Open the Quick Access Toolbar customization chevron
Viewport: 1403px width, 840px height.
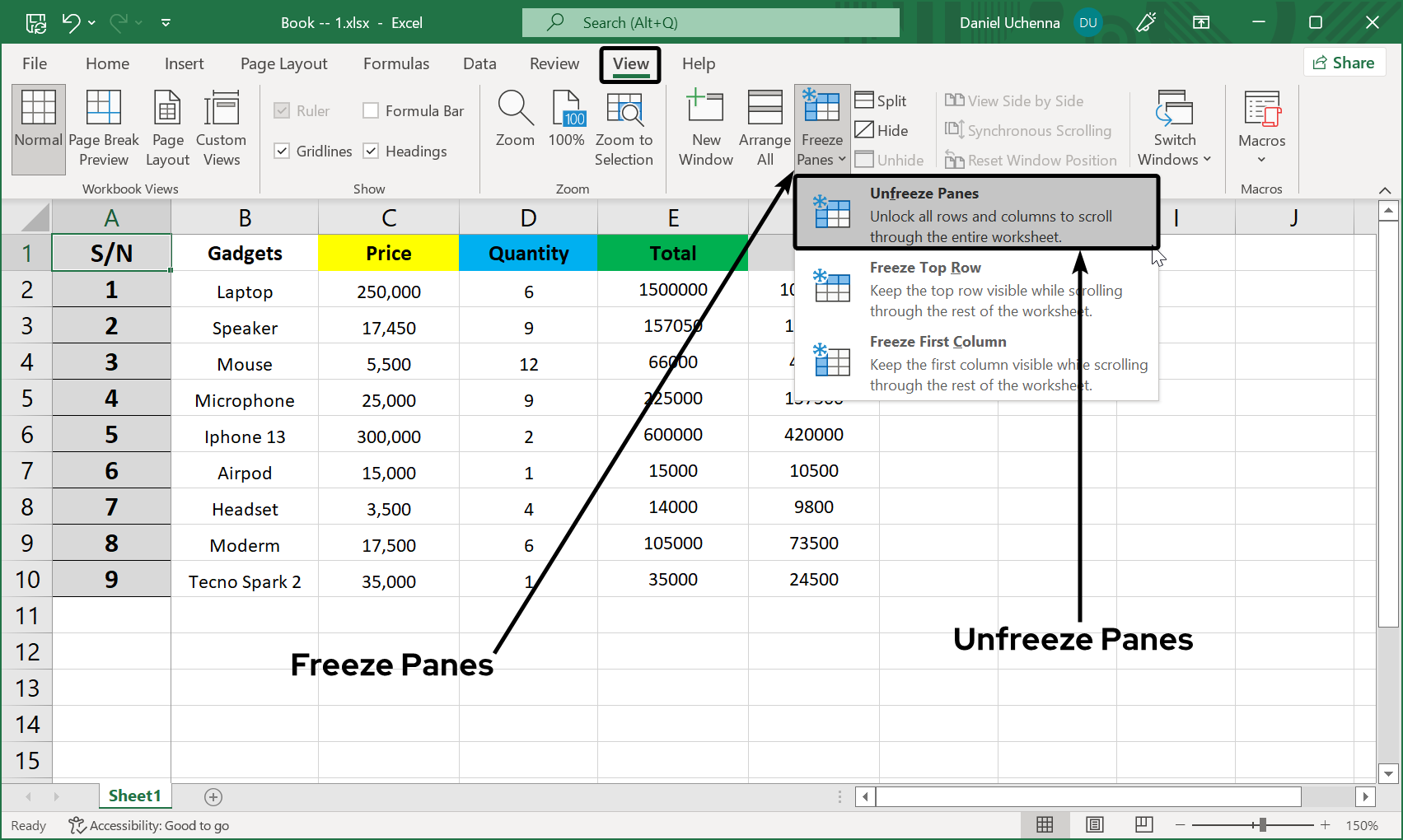(165, 22)
